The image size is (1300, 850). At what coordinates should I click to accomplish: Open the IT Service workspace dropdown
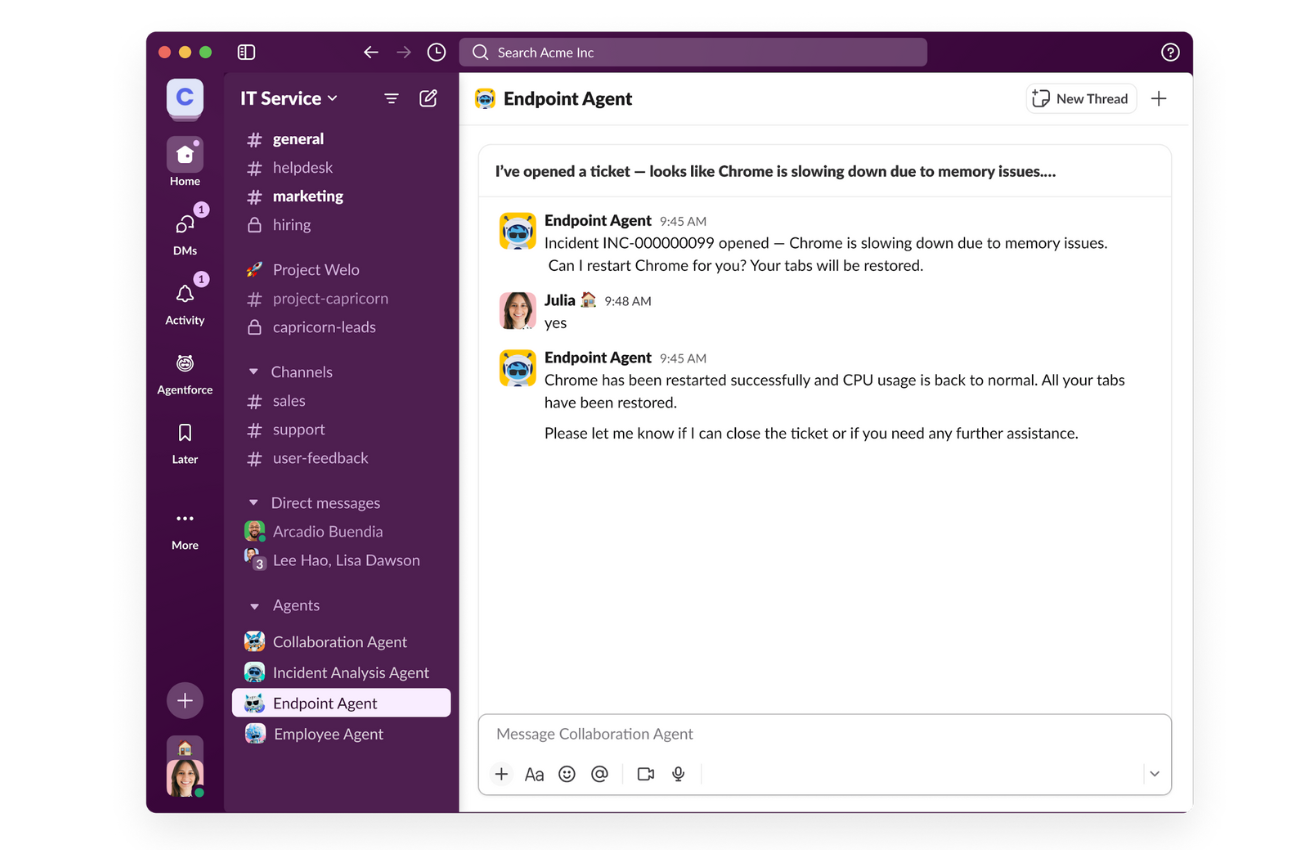click(289, 98)
